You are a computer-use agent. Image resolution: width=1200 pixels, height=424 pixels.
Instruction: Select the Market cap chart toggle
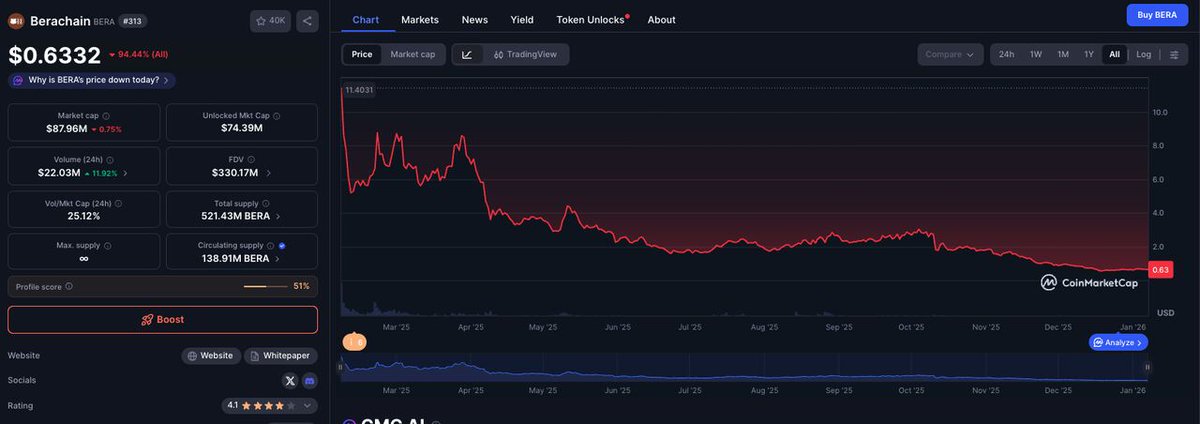[x=413, y=54]
